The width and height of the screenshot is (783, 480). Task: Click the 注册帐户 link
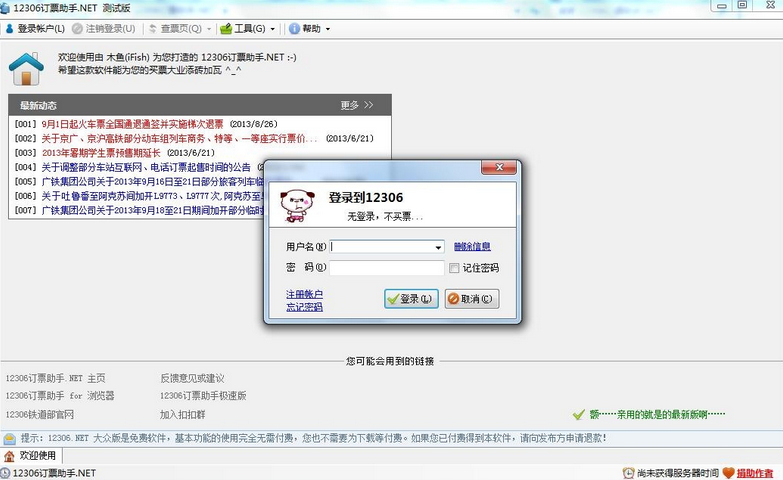tap(304, 294)
